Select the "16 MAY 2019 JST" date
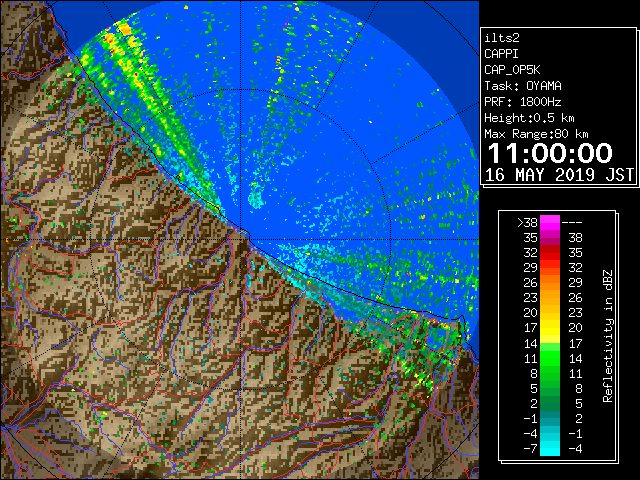The width and height of the screenshot is (640, 480). click(559, 175)
